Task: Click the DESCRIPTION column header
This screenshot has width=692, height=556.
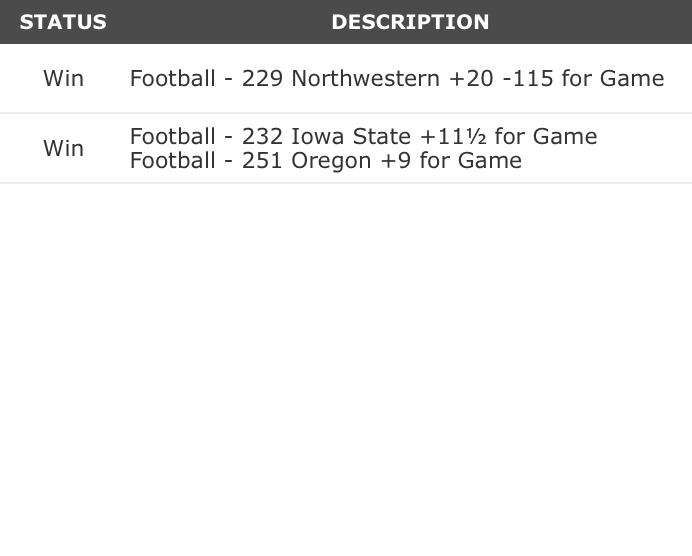Action: click(x=410, y=22)
